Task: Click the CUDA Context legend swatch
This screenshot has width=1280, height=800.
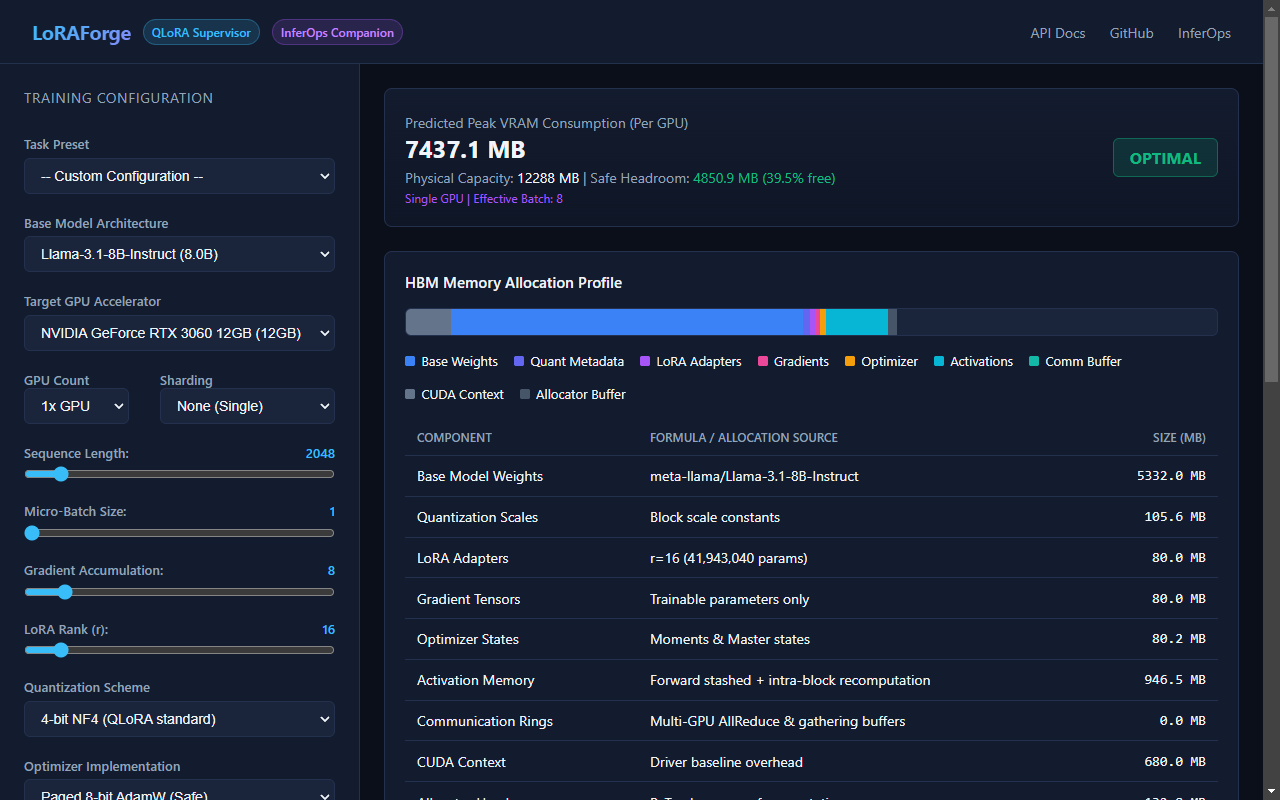Action: click(x=410, y=394)
